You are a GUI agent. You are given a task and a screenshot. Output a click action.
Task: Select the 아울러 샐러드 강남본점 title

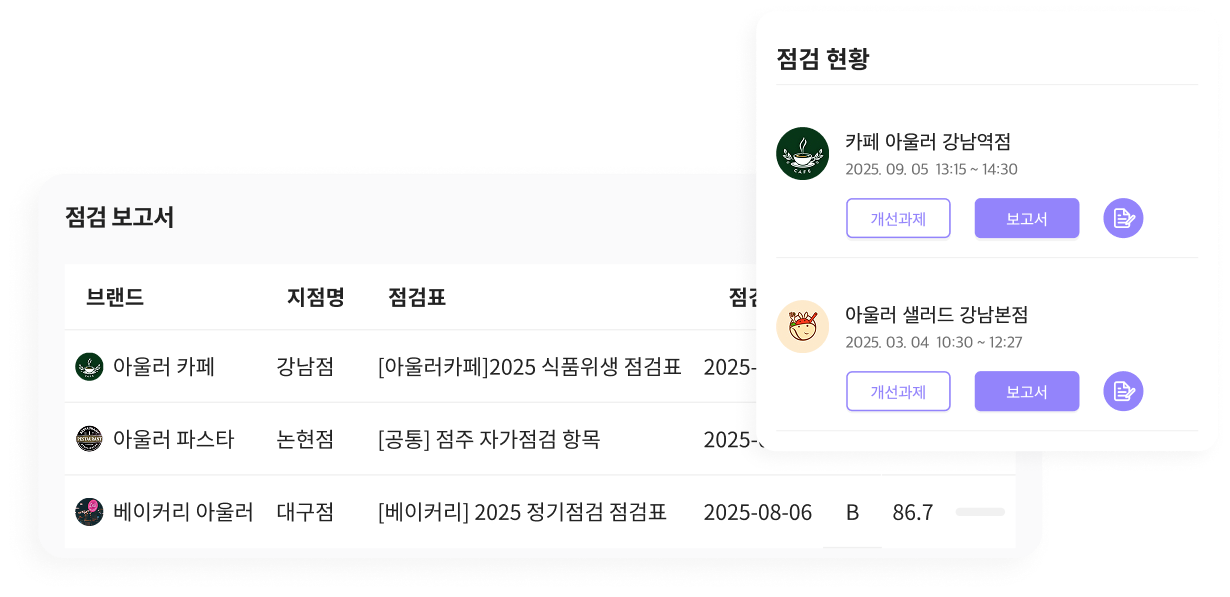click(x=936, y=315)
